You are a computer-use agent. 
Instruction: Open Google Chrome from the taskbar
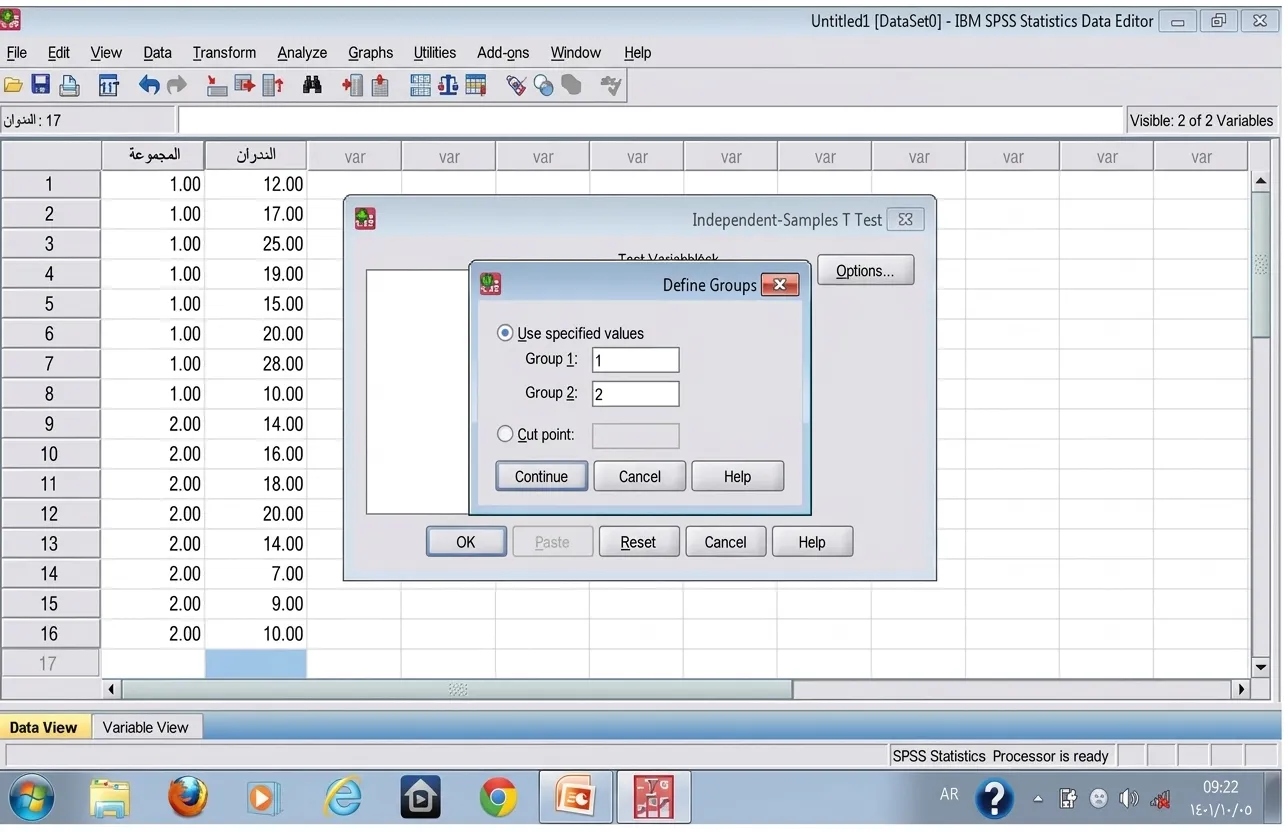(x=498, y=798)
